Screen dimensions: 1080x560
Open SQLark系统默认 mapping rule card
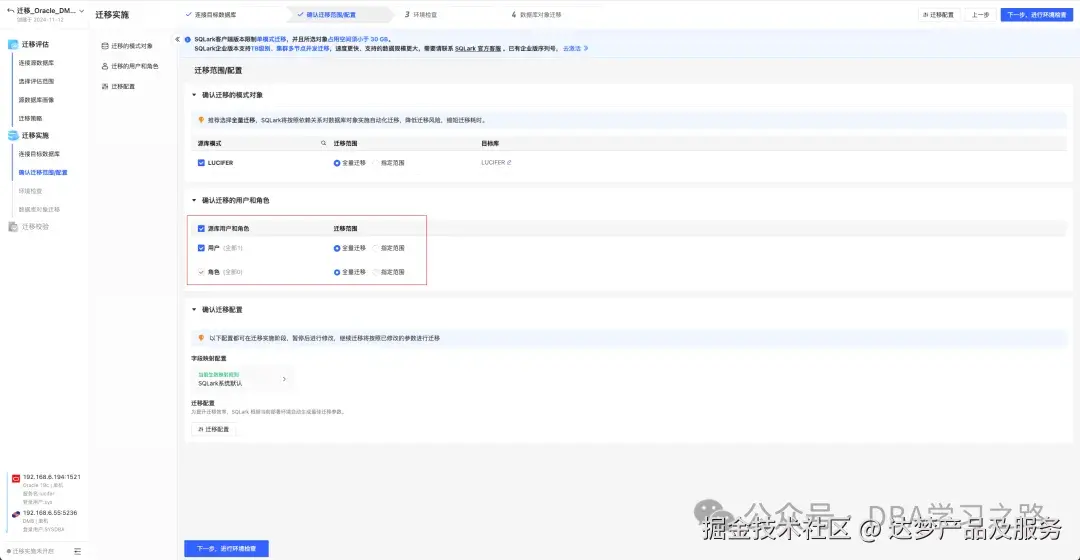click(x=242, y=379)
